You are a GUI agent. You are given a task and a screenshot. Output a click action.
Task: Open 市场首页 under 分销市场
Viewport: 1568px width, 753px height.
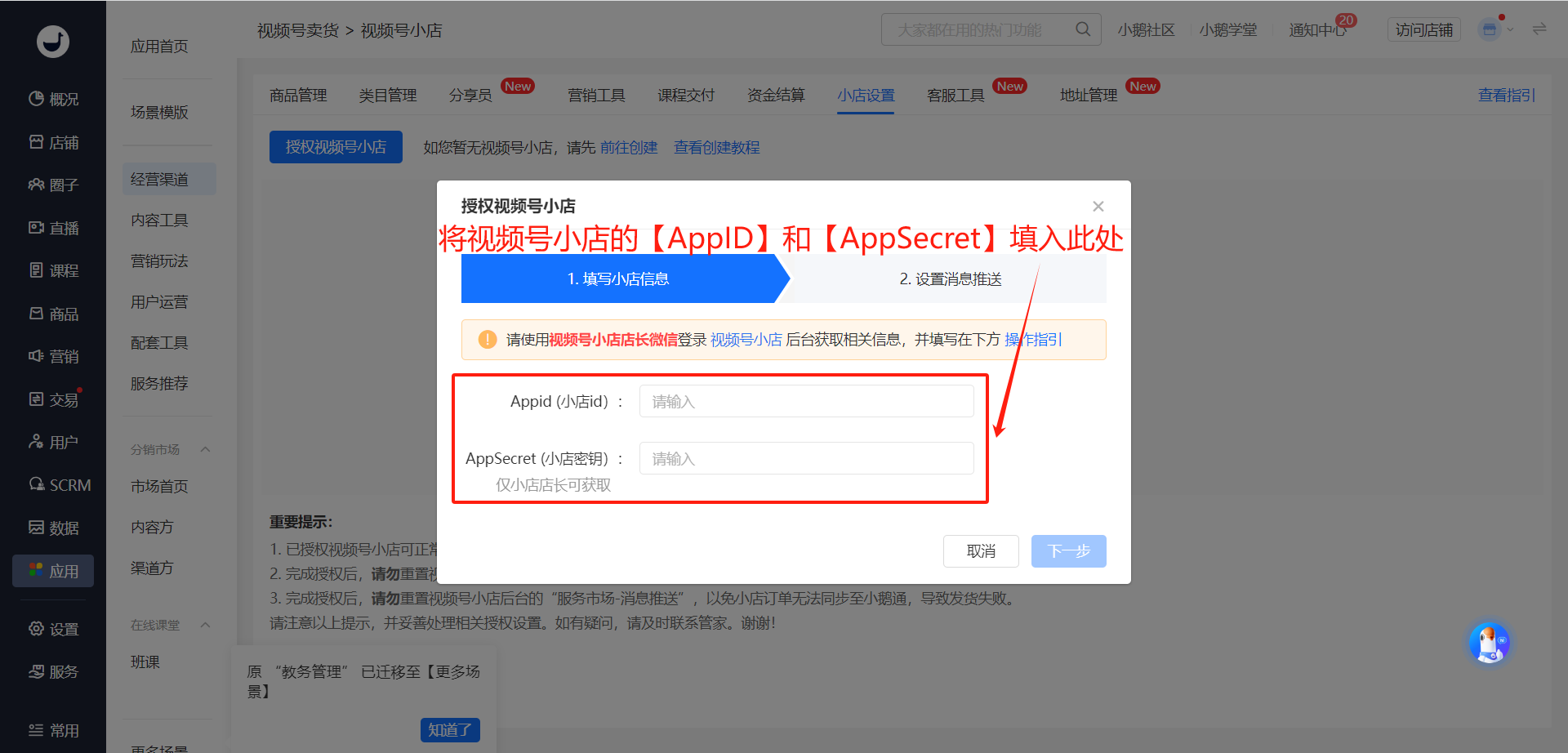[x=159, y=486]
